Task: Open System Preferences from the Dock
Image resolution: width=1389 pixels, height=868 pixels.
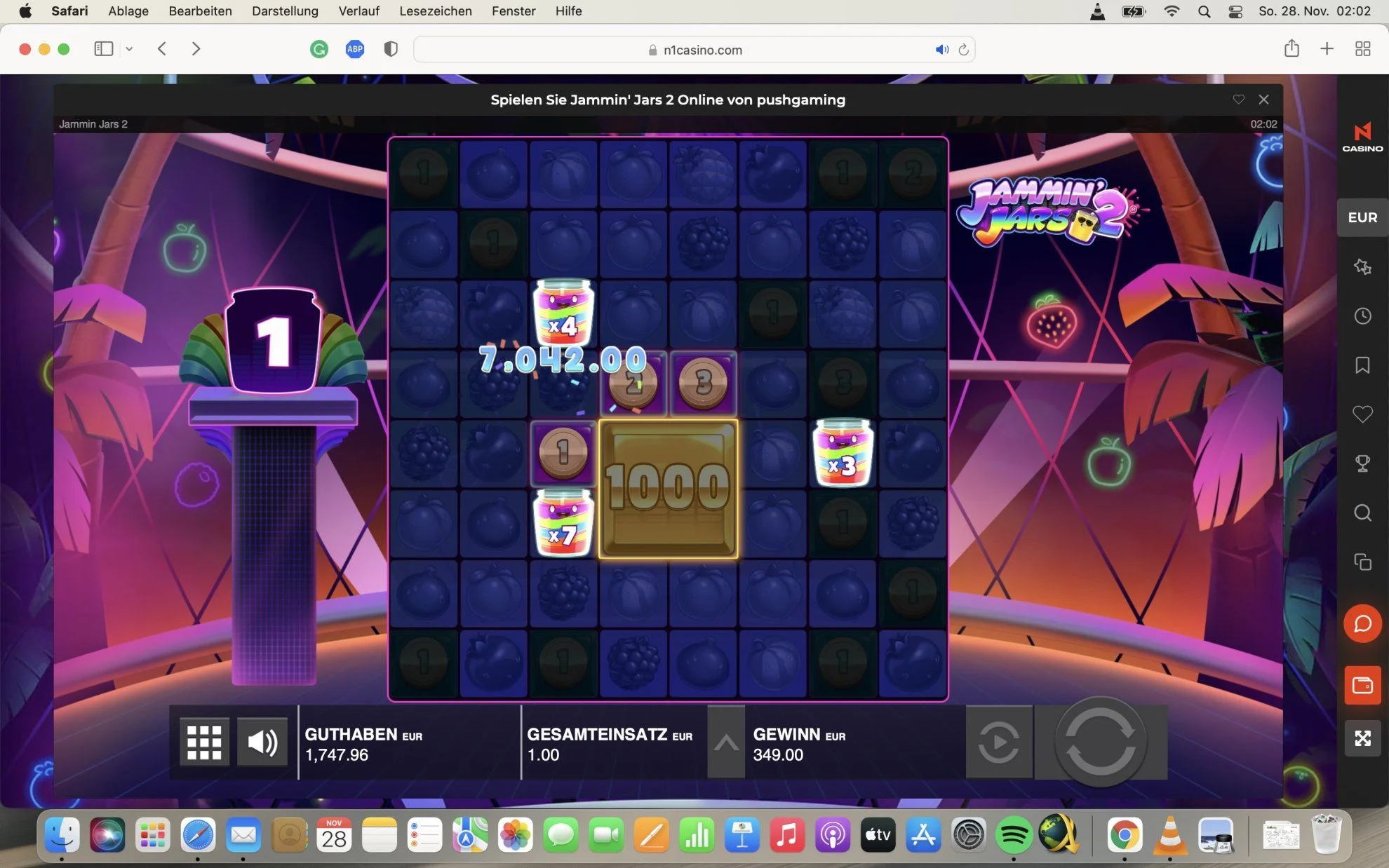Action: pos(969,835)
